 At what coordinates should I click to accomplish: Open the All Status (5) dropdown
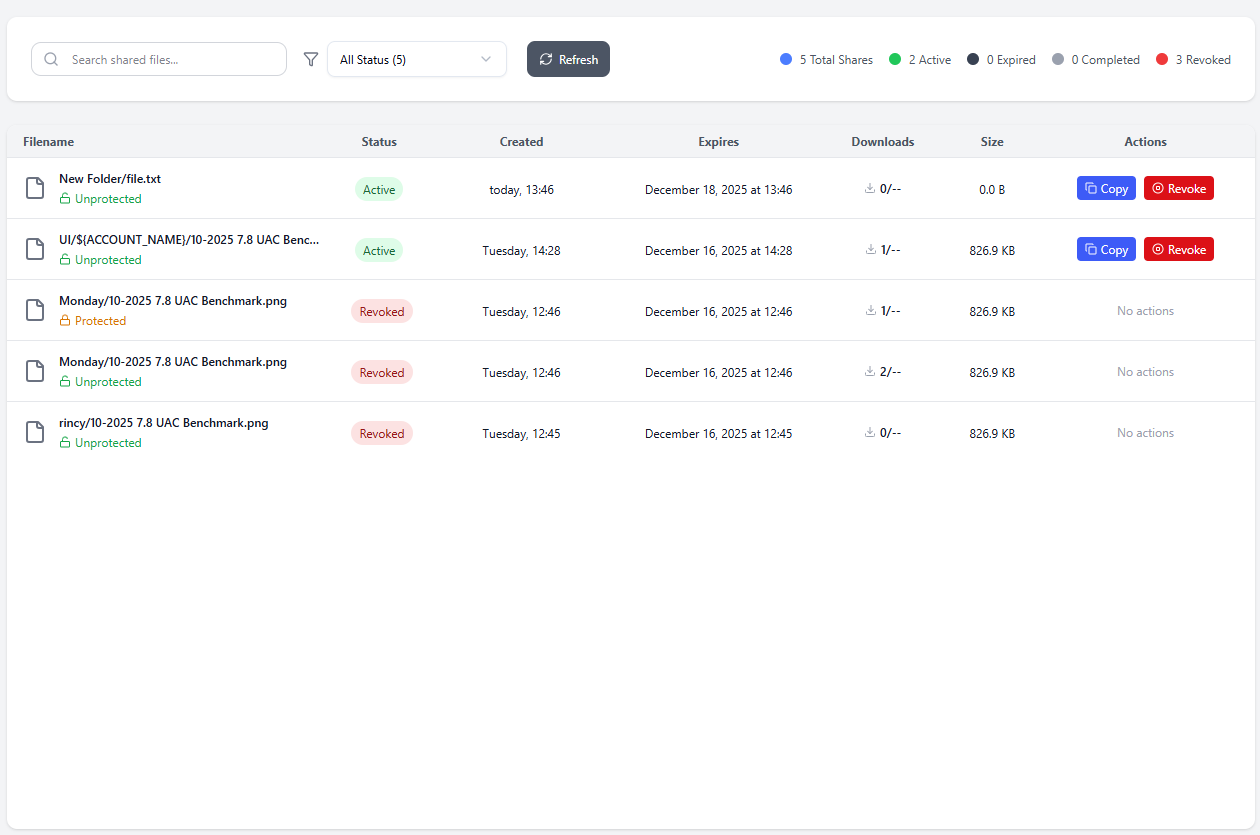coord(416,60)
